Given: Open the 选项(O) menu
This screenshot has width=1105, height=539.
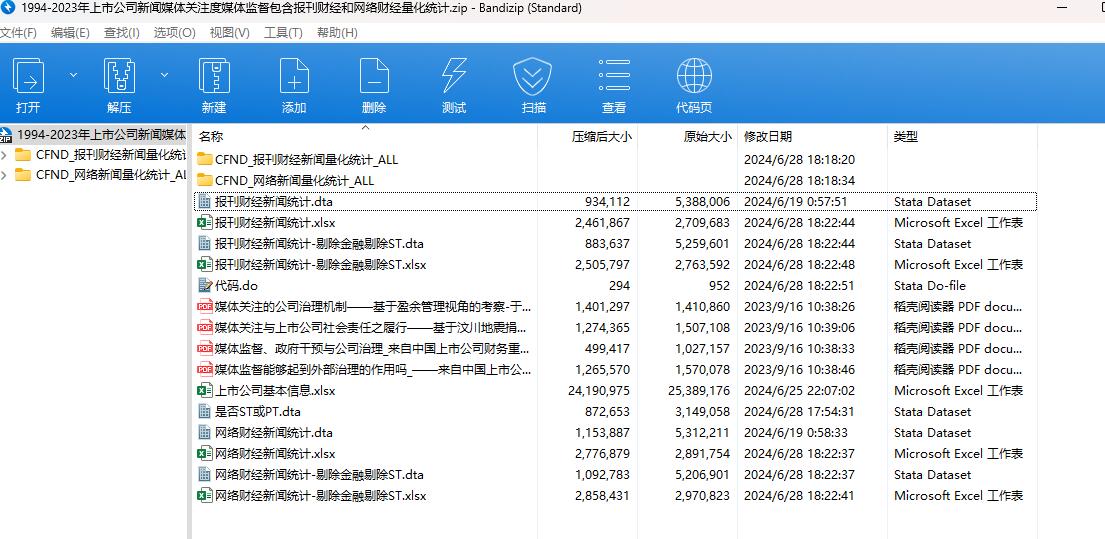Looking at the screenshot, I should coord(175,32).
